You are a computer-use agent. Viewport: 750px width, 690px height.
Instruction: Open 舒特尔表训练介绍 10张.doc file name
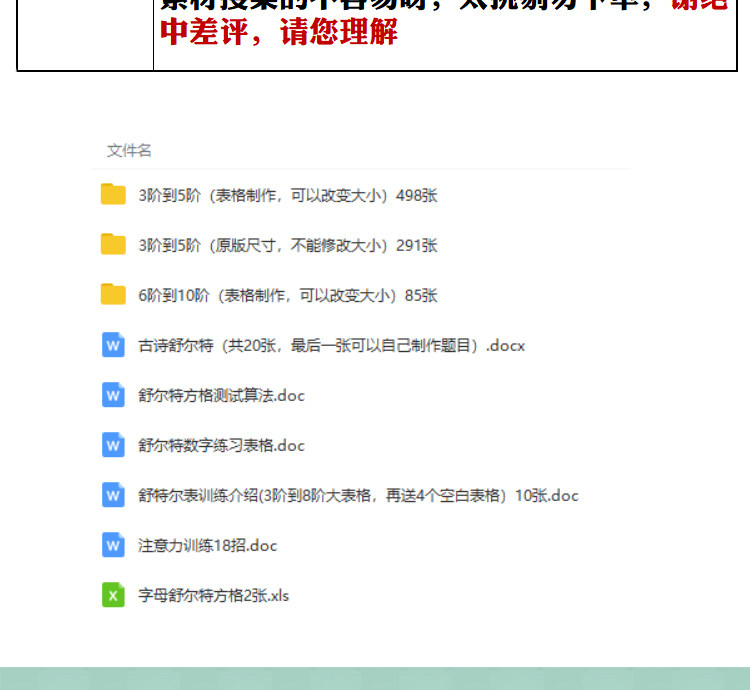[358, 496]
